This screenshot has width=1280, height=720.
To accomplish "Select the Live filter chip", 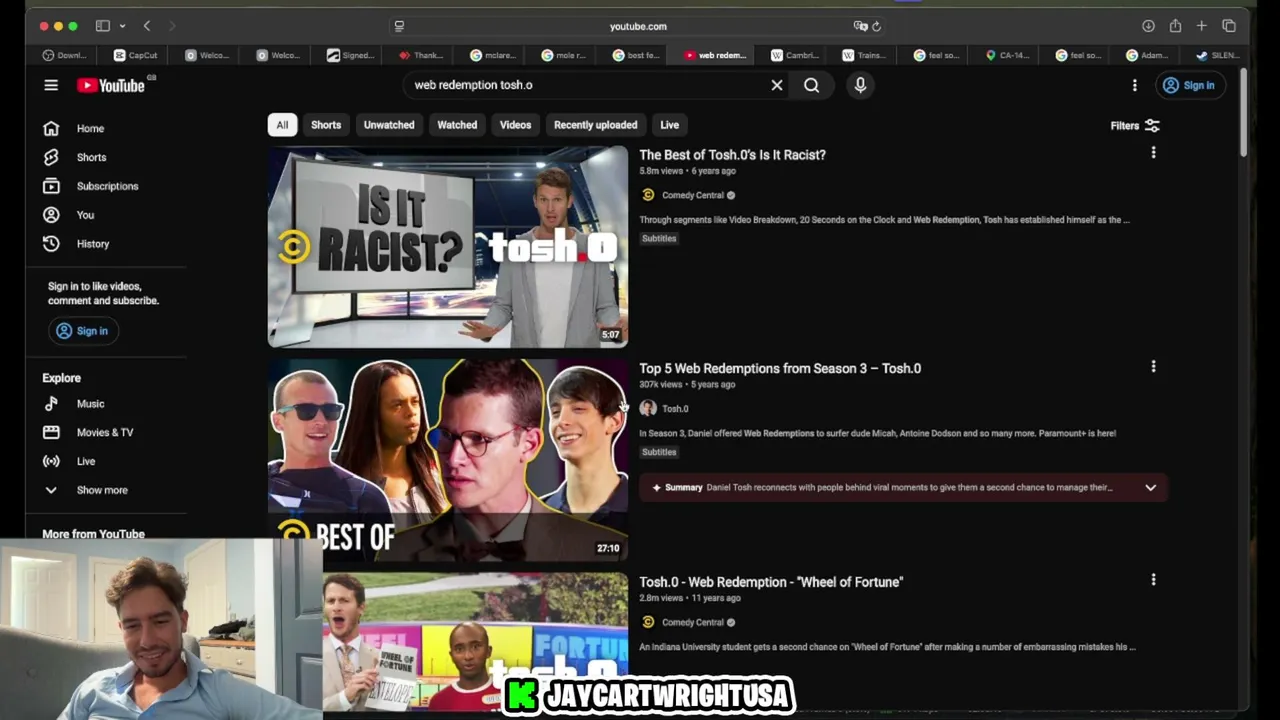I will click(x=670, y=125).
